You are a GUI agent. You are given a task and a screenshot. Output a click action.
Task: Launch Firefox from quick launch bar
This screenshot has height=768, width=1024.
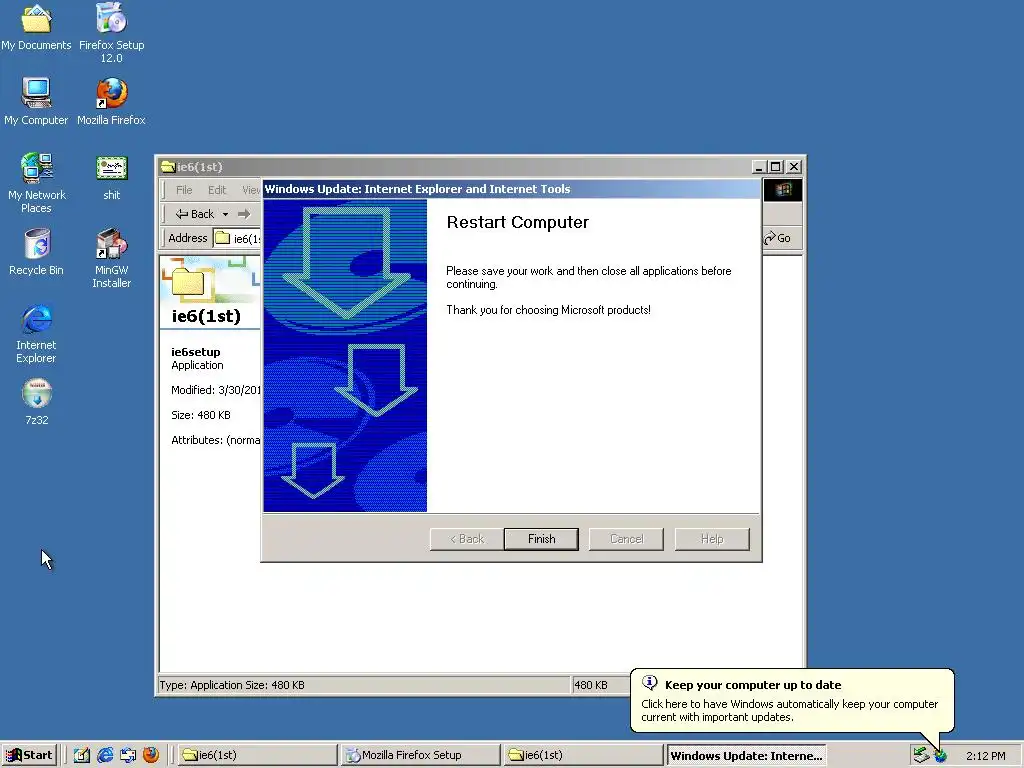tap(151, 755)
